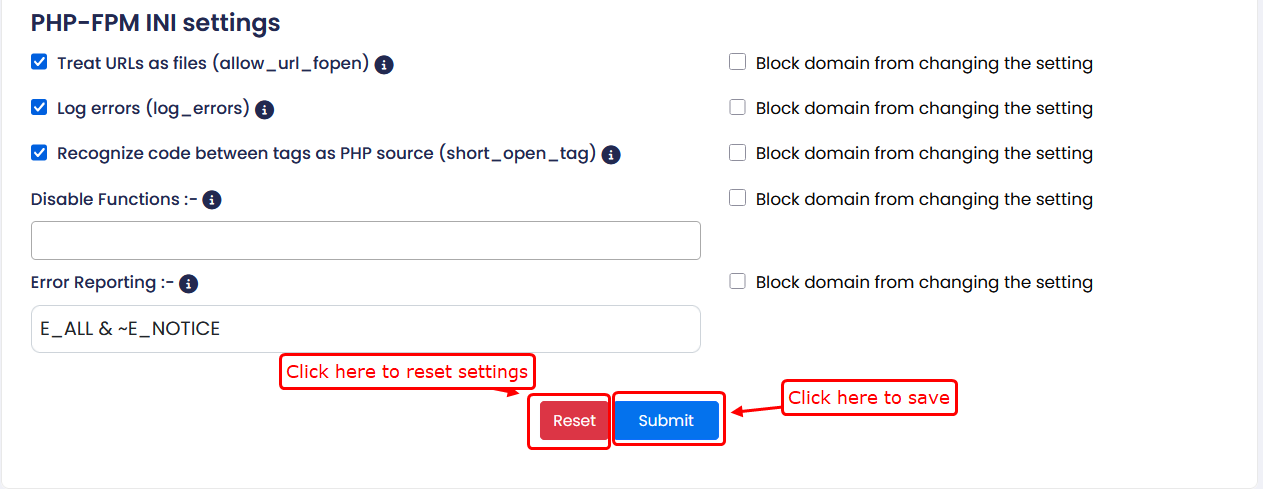
Task: Click the empty Disable Functions text field
Action: pyautogui.click(x=365, y=241)
